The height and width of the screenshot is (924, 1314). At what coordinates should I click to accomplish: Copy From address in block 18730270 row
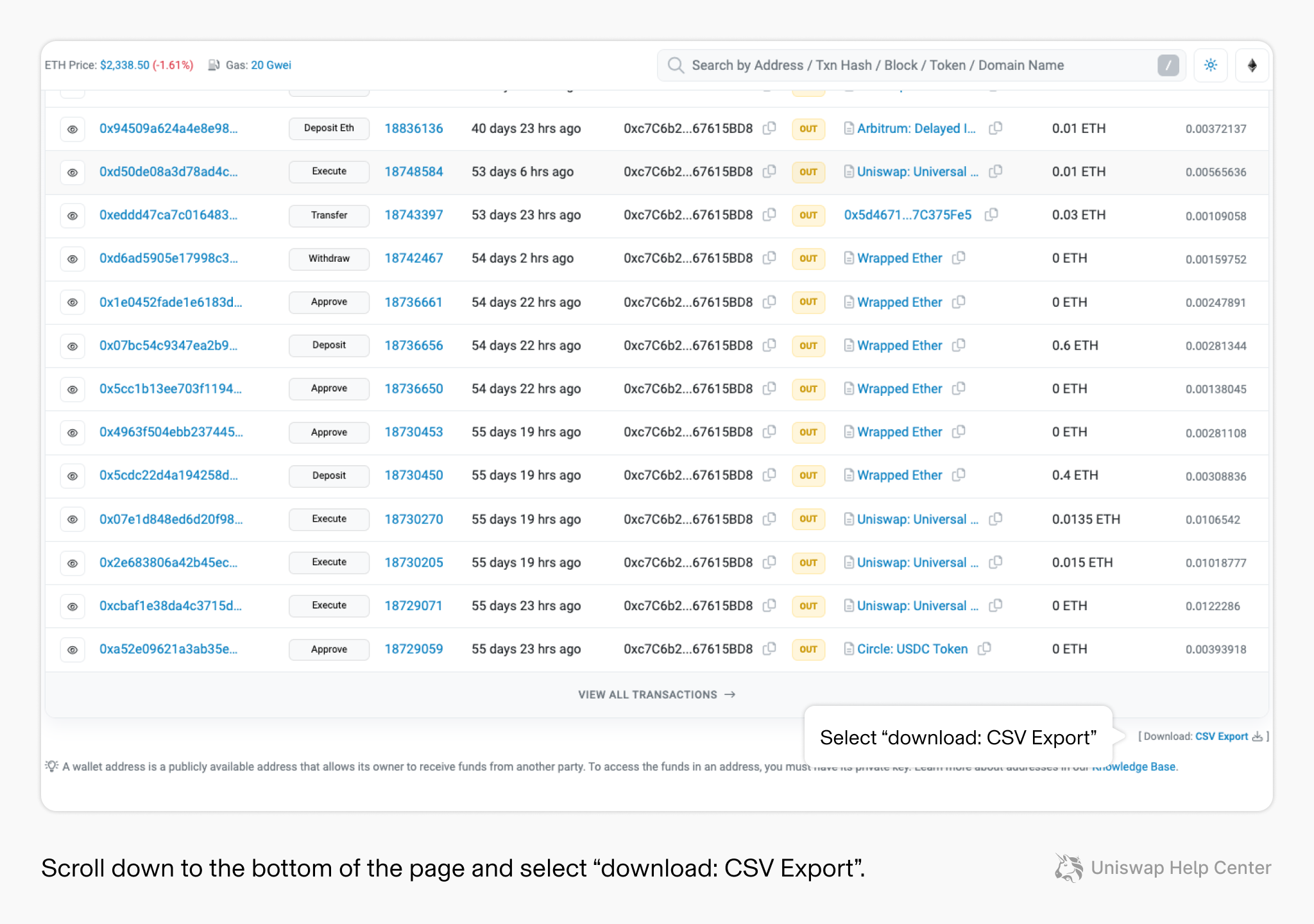pos(769,518)
